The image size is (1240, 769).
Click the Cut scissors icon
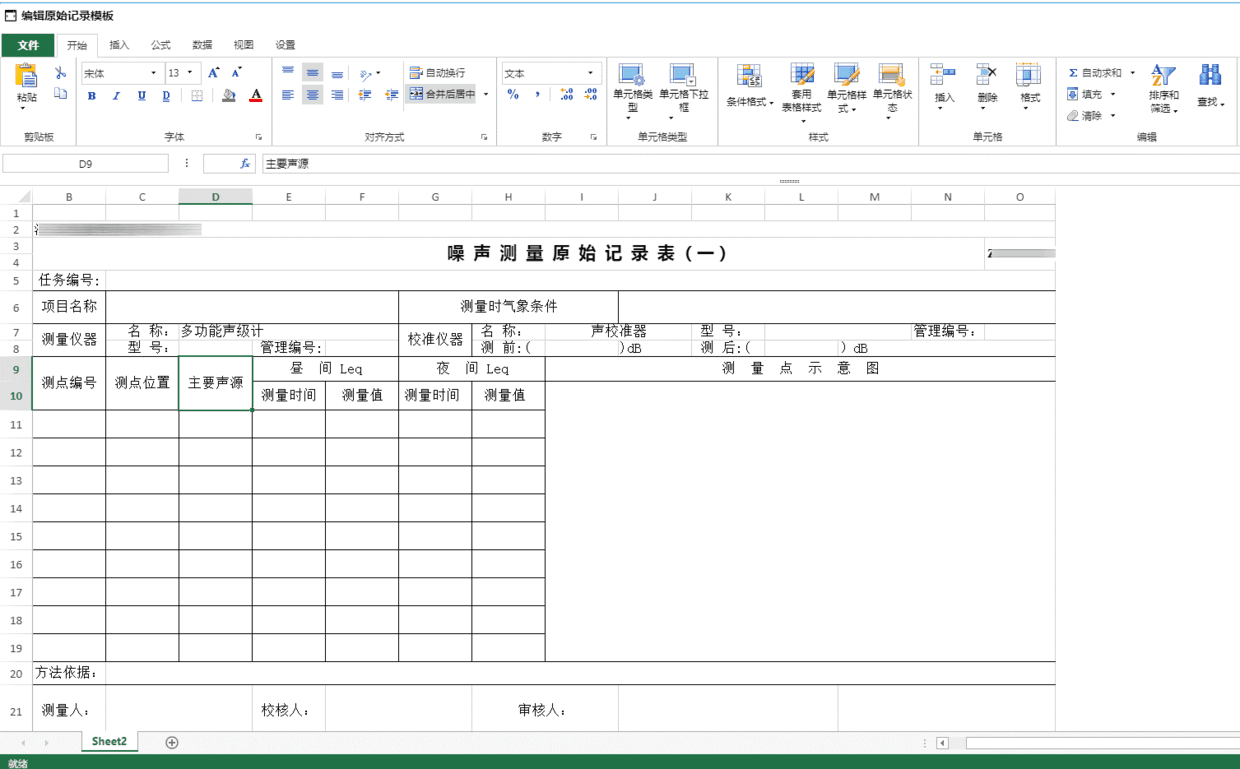click(61, 73)
